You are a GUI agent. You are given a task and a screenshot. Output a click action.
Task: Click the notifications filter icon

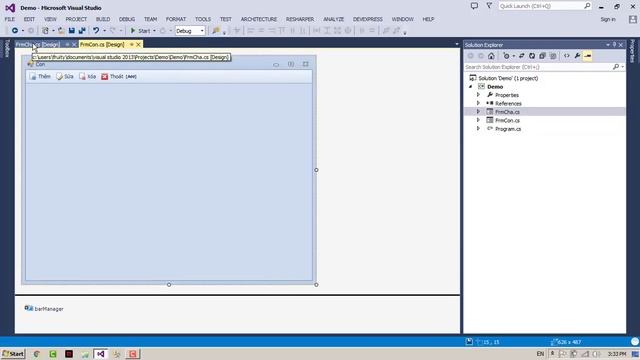coord(489,6)
